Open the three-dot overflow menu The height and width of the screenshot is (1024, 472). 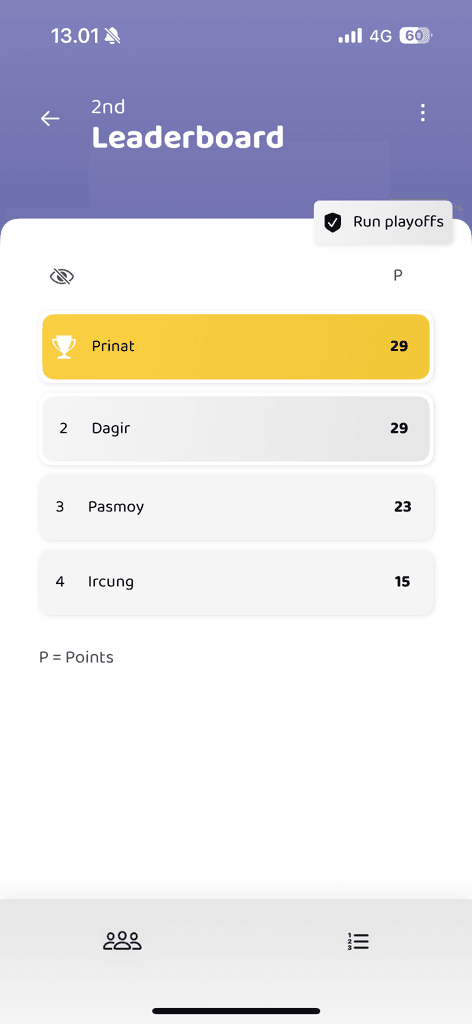coord(423,113)
